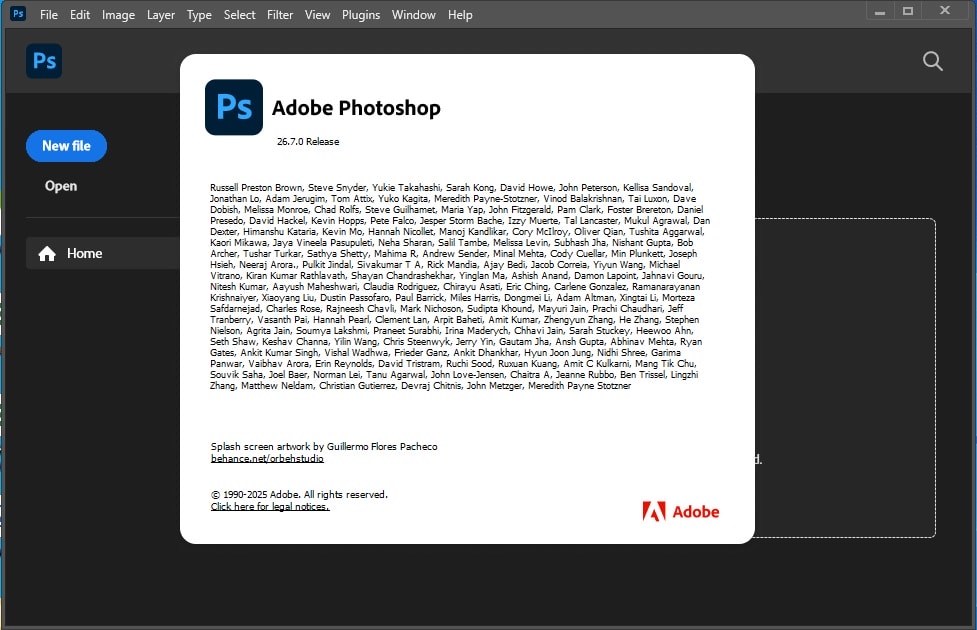Open the Layer menu
Viewport: 977px width, 630px height.
point(161,14)
